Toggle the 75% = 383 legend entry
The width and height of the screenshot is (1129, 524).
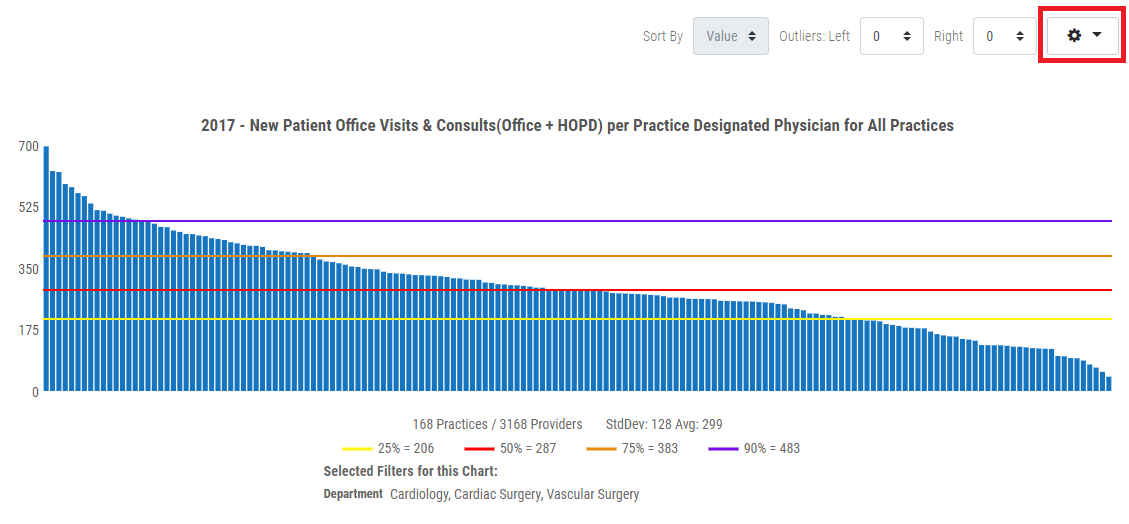[632, 448]
